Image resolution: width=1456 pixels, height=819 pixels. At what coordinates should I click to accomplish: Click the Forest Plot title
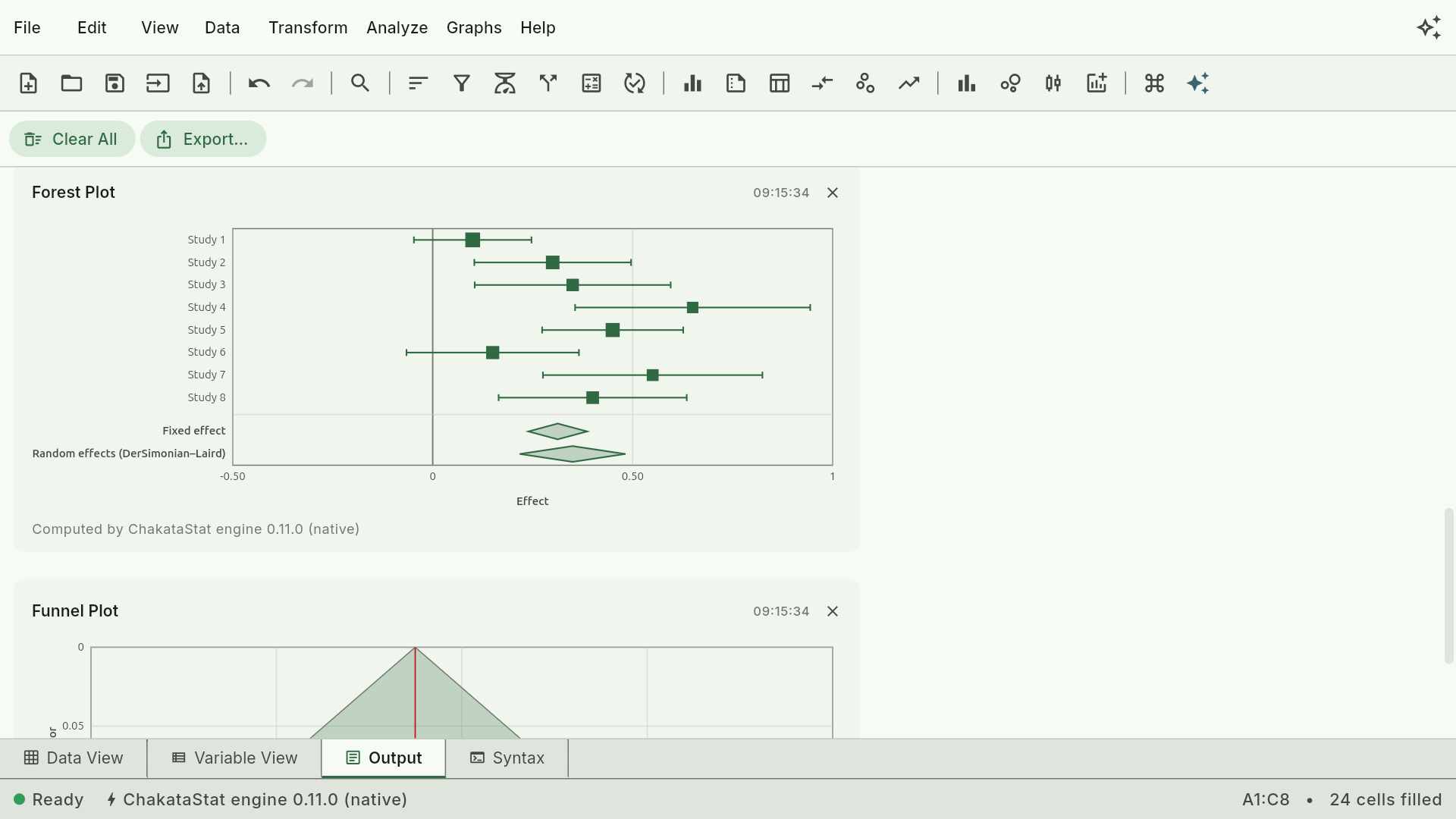click(74, 193)
